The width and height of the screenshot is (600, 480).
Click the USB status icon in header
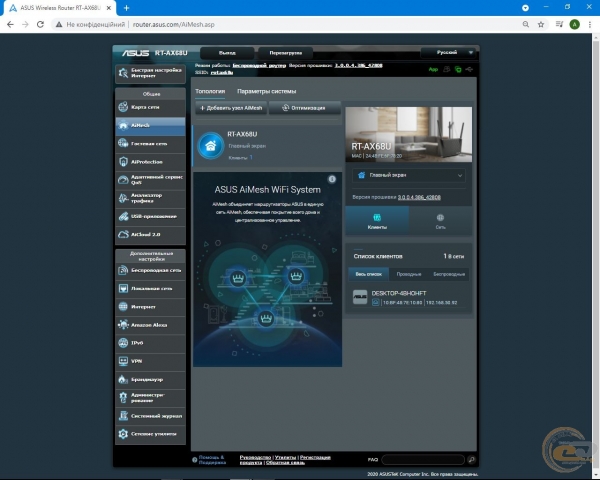click(469, 69)
